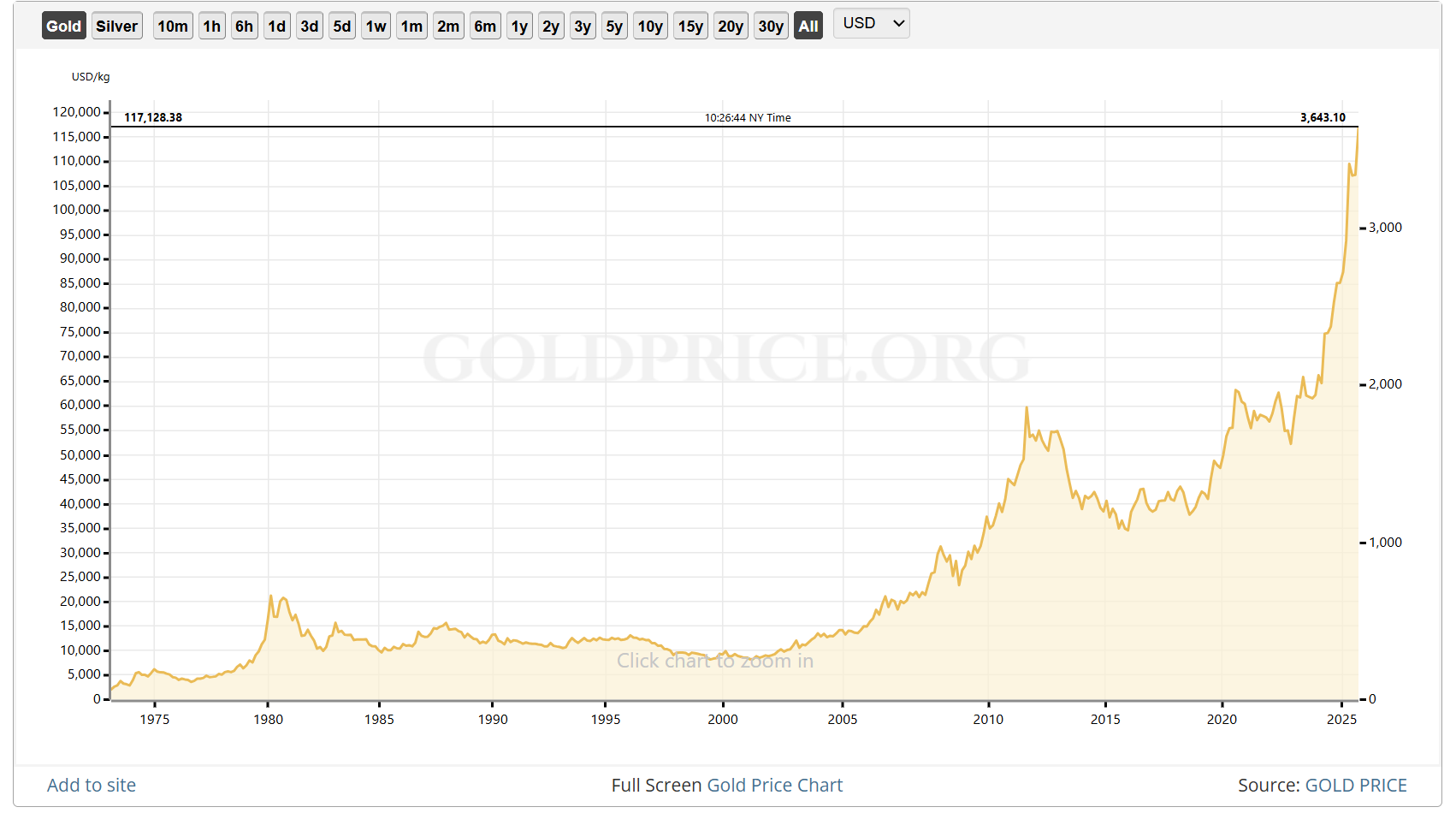Click the USD/kg axis unit label
1456x819 pixels.
click(91, 76)
